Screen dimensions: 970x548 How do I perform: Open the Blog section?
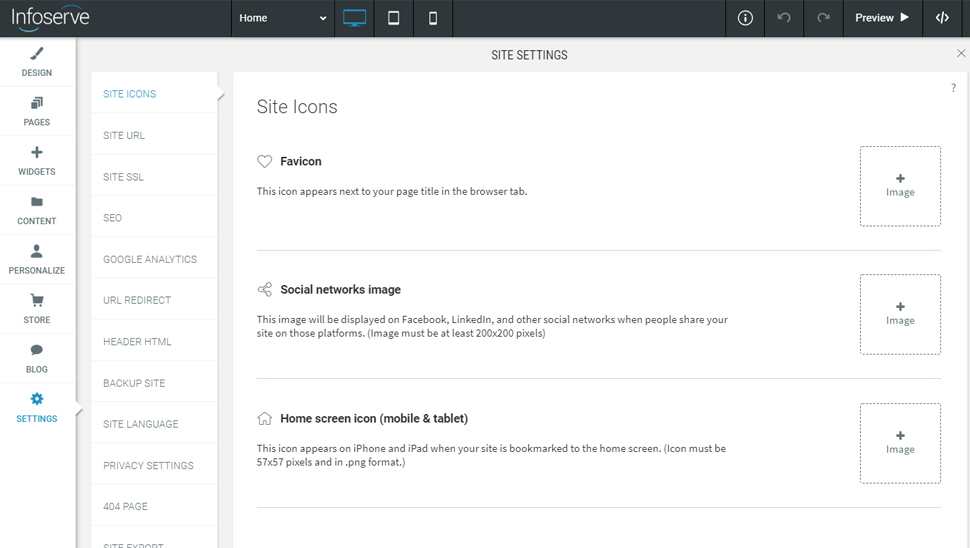click(x=37, y=358)
